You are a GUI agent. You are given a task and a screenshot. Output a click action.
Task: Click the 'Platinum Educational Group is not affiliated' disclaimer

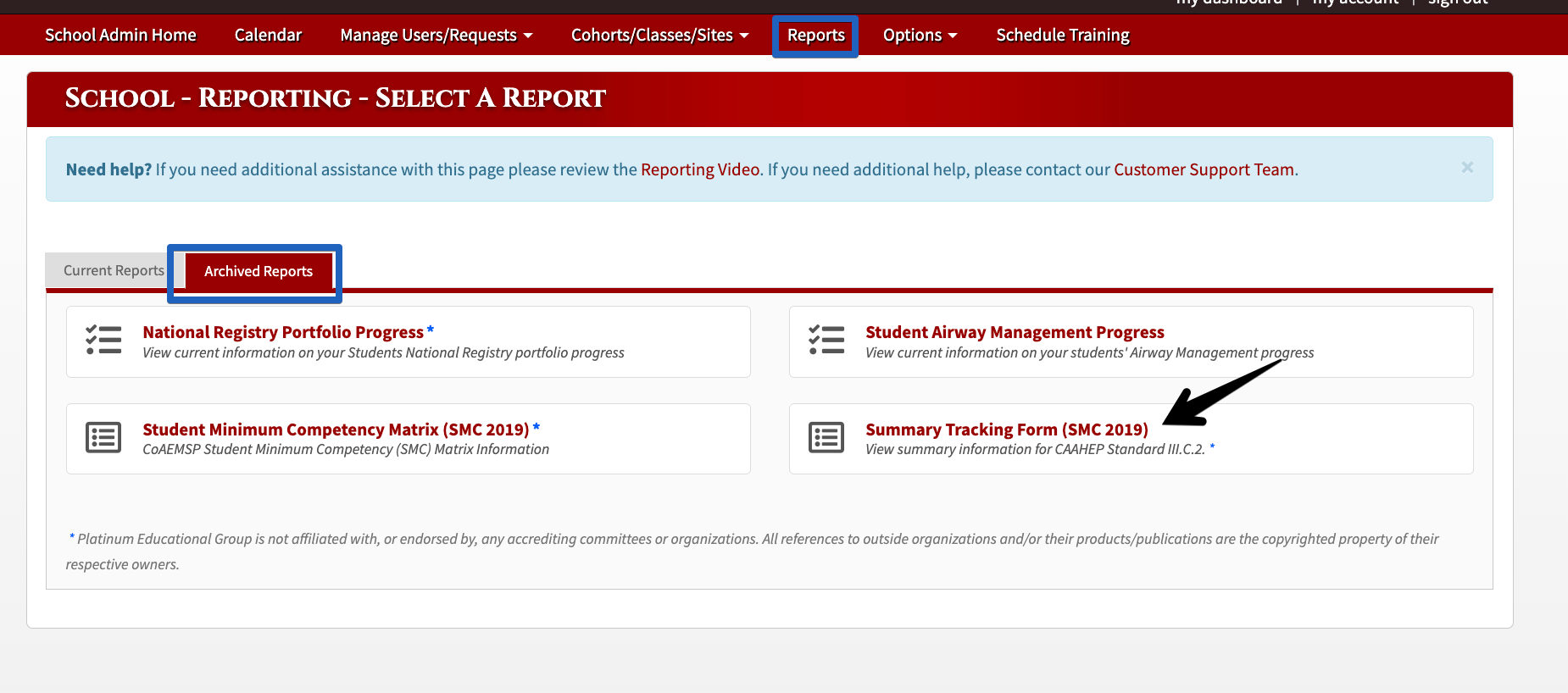point(753,552)
